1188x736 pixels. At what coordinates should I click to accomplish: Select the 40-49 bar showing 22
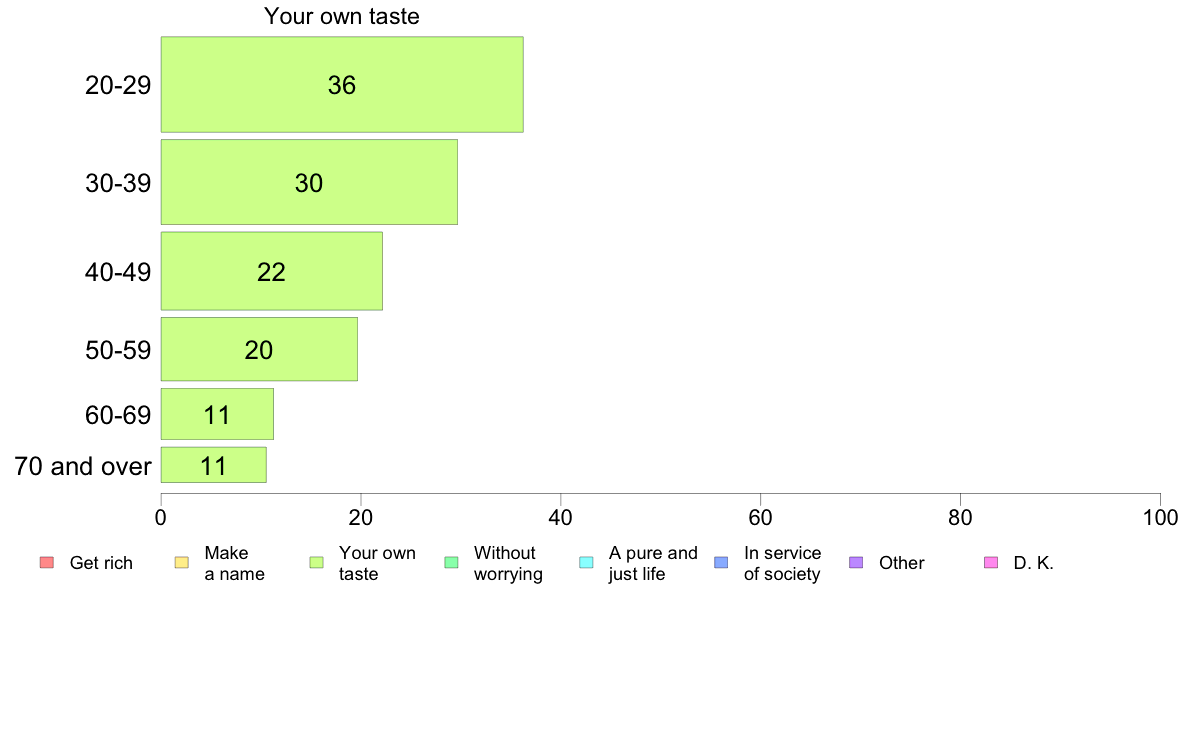tap(271, 271)
